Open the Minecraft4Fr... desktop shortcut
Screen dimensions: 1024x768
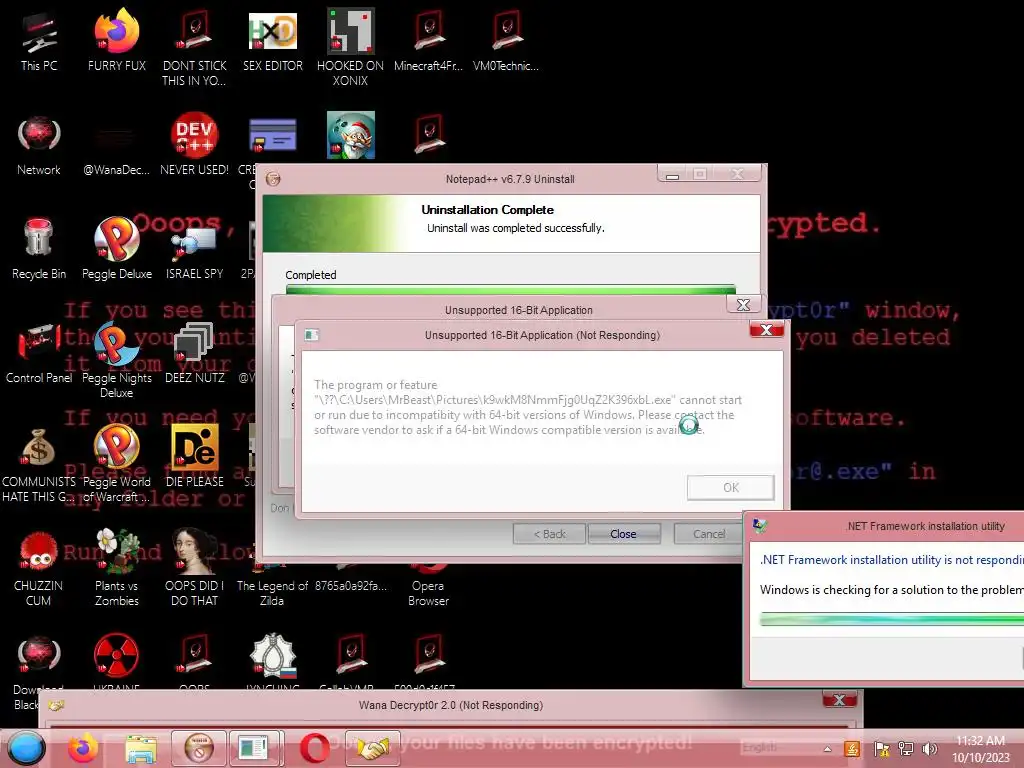[428, 41]
